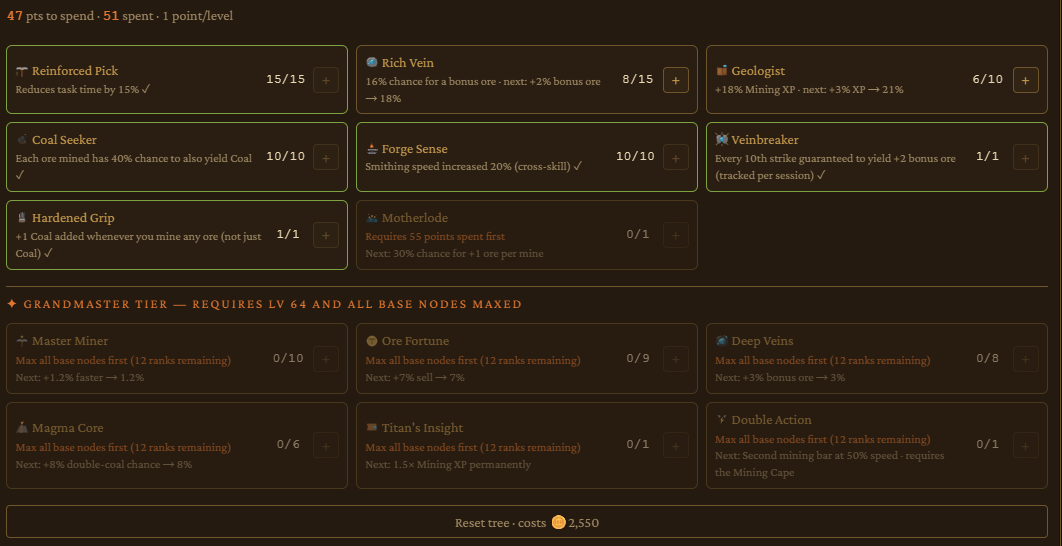Click the Reinforced Pick pickaxe icon
This screenshot has width=1062, height=546.
(22, 71)
